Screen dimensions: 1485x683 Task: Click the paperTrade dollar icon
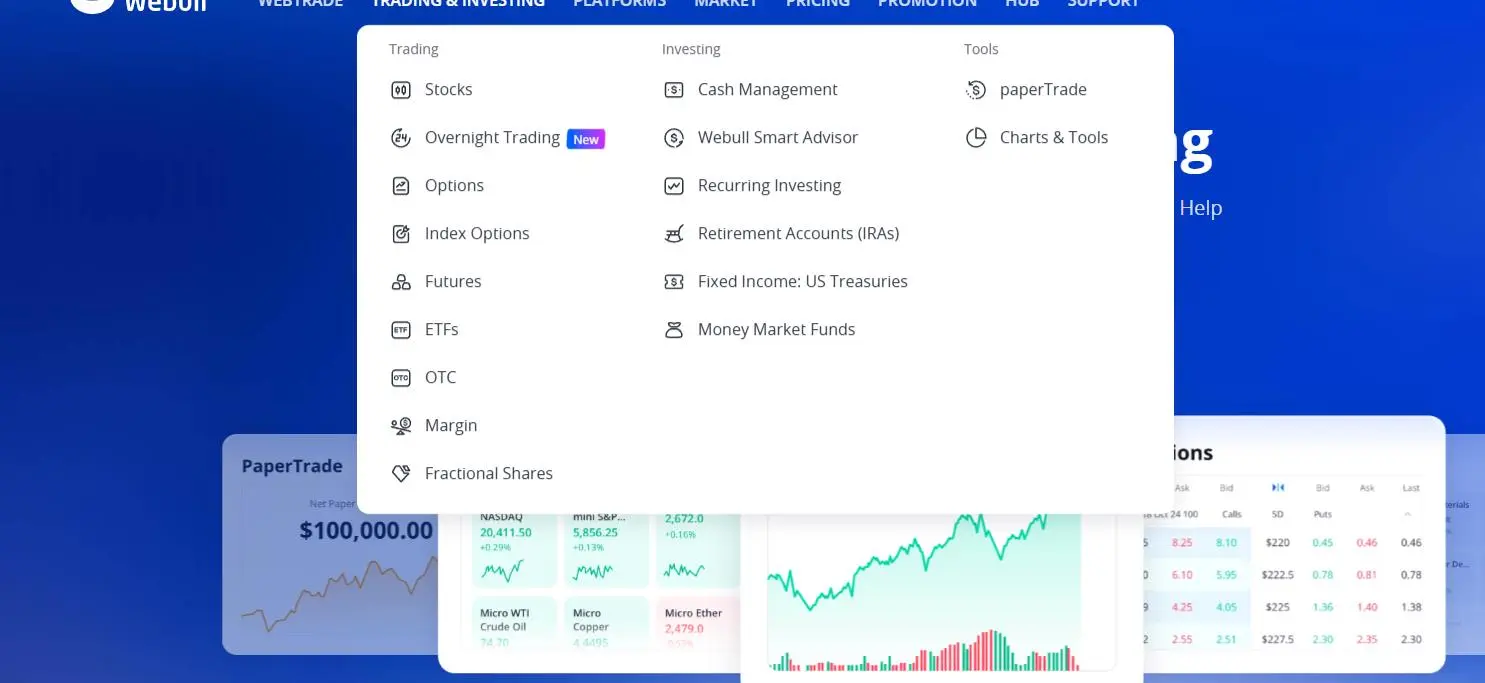[976, 90]
